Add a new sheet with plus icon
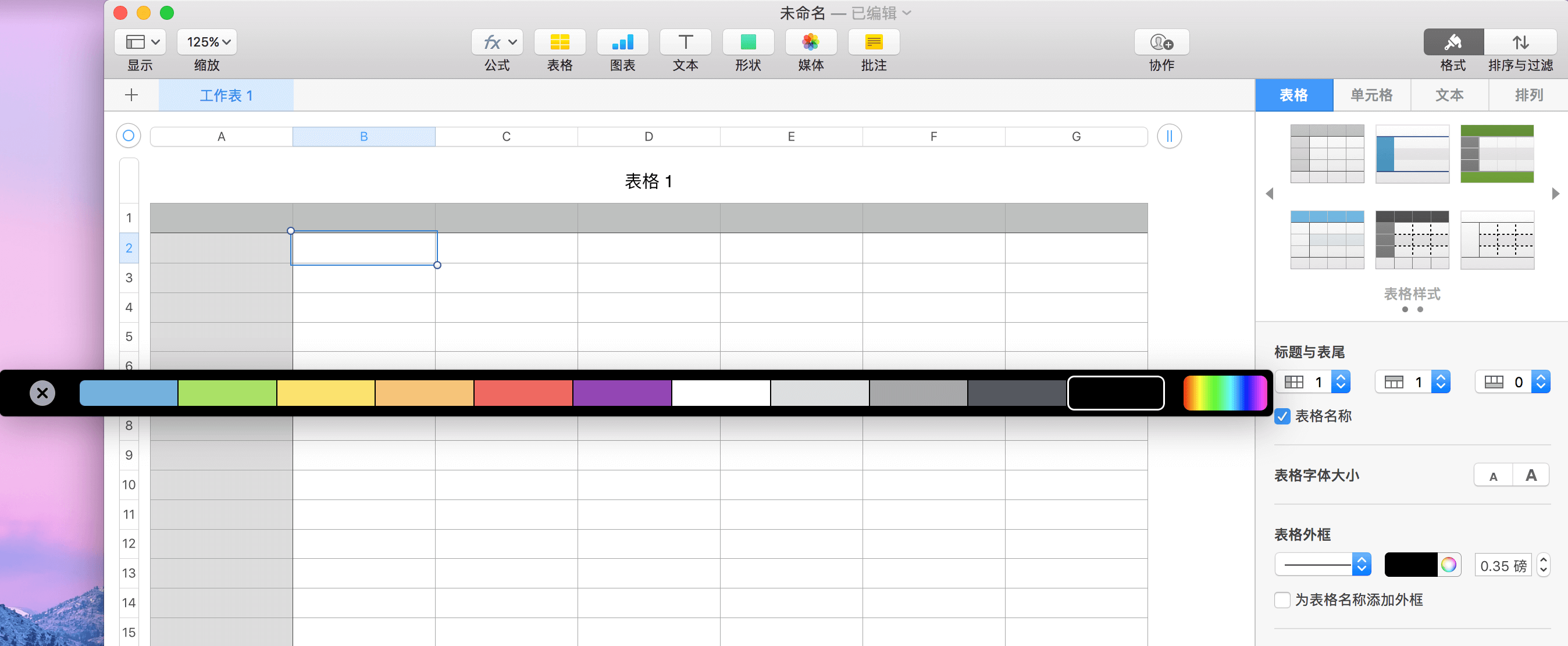 [x=131, y=95]
